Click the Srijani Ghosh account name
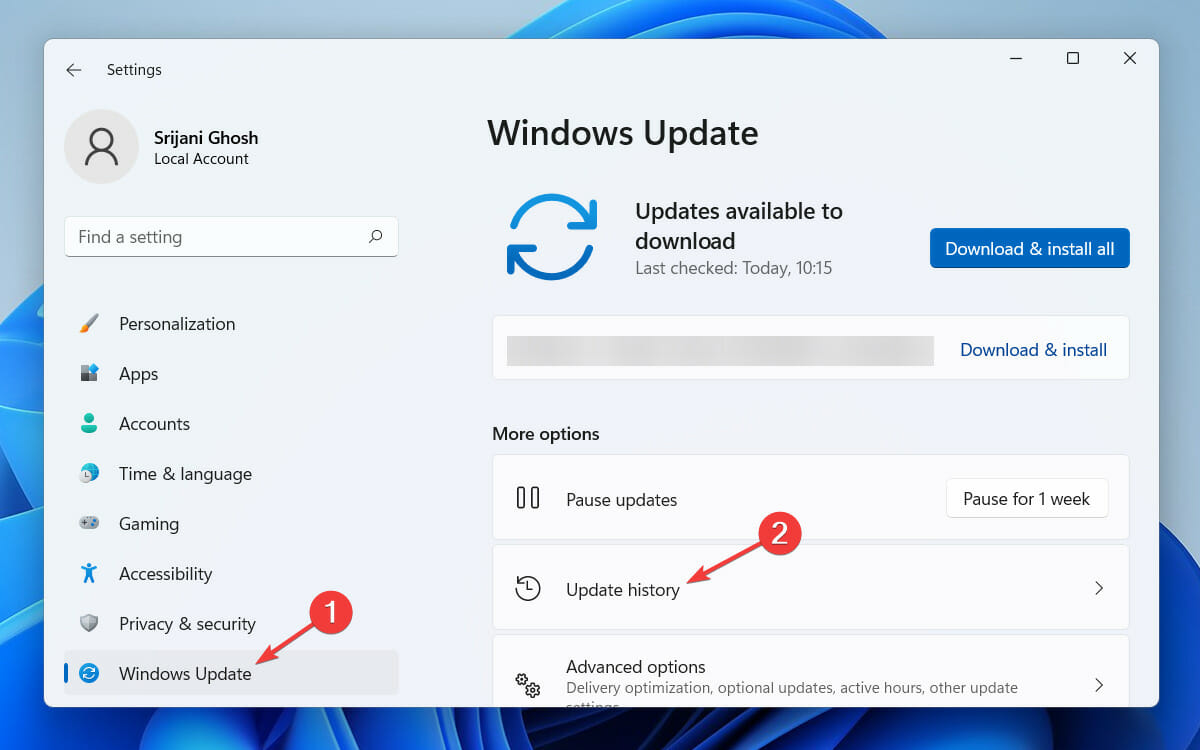1200x750 pixels. (x=206, y=138)
